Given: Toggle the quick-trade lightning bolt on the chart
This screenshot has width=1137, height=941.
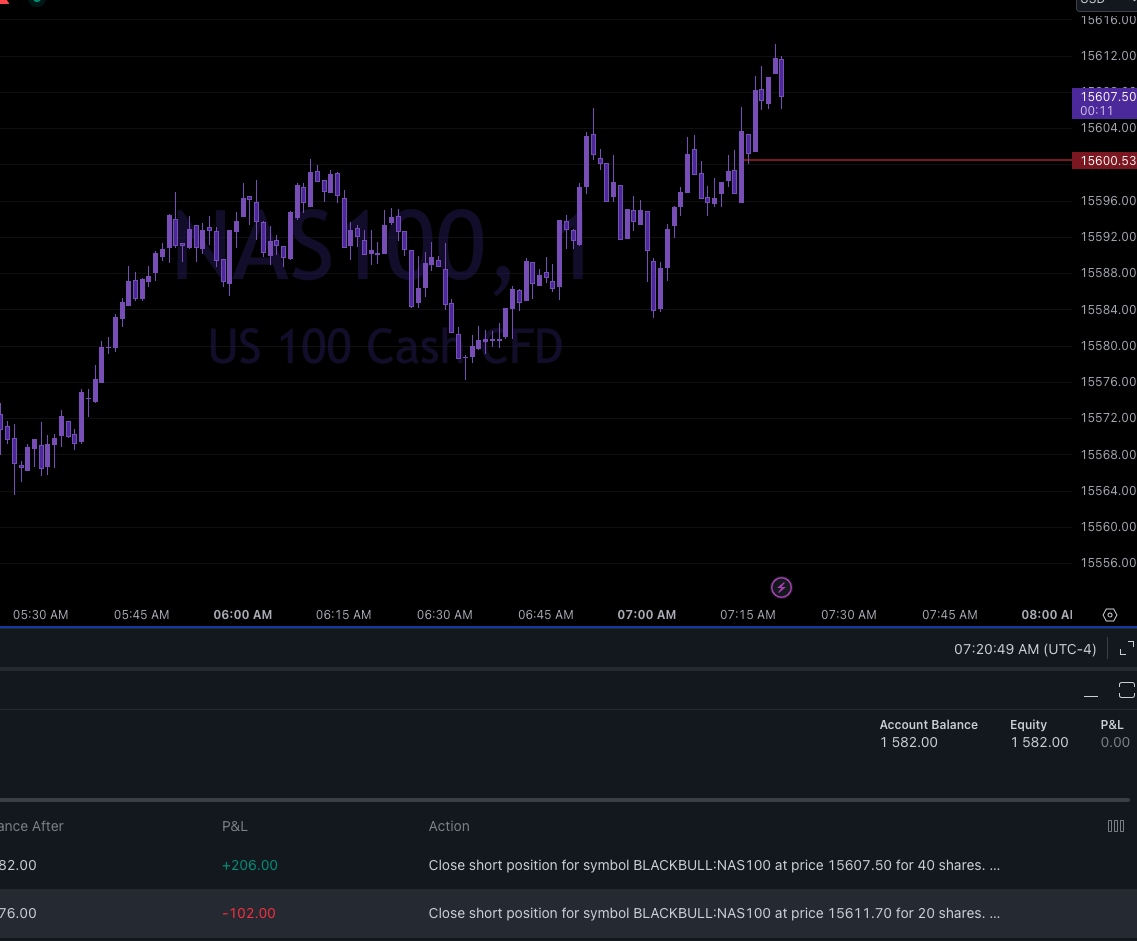Looking at the screenshot, I should coord(781,587).
